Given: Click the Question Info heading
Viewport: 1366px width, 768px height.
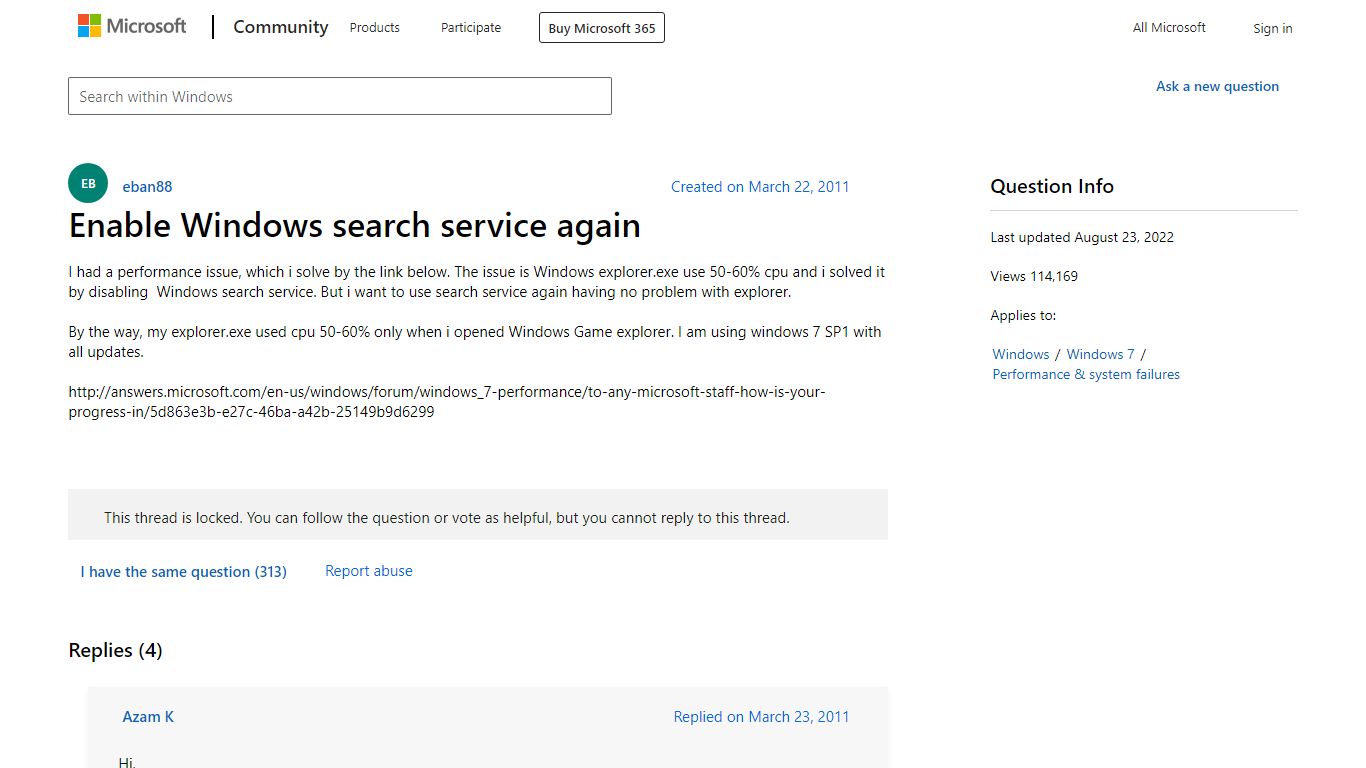Looking at the screenshot, I should coord(1052,186).
